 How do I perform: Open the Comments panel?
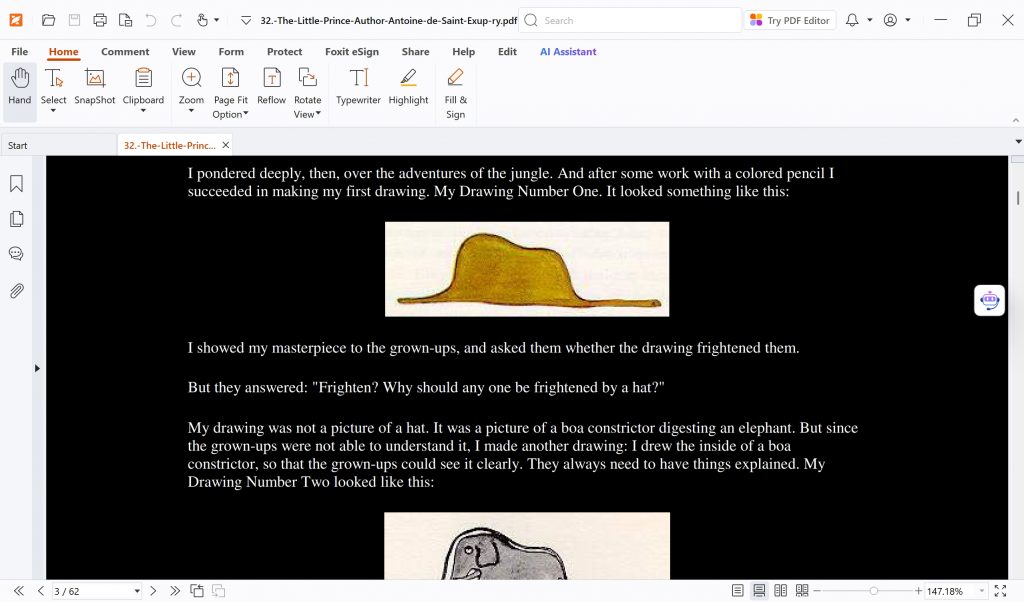[x=16, y=253]
